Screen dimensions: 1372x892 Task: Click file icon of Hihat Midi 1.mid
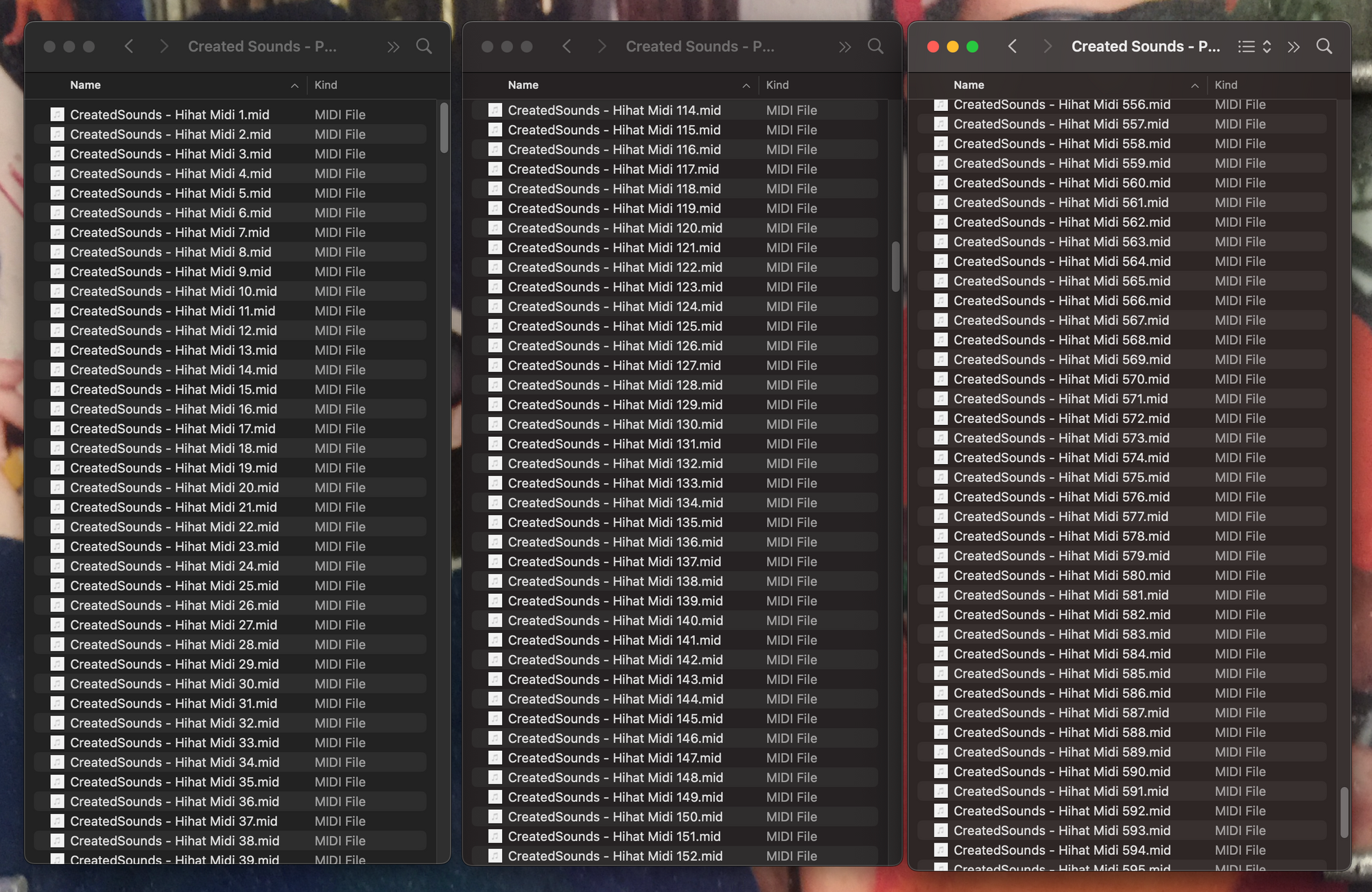58,114
